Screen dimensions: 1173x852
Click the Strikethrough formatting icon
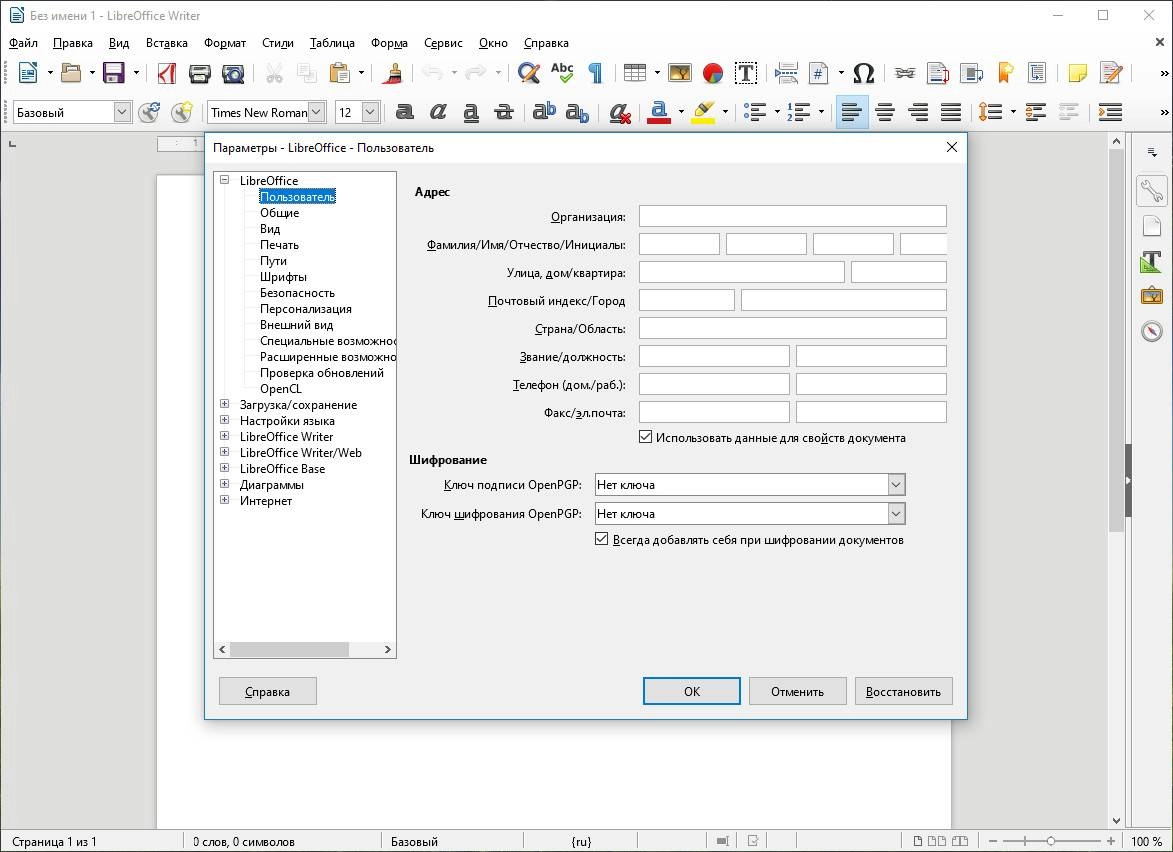tap(504, 112)
